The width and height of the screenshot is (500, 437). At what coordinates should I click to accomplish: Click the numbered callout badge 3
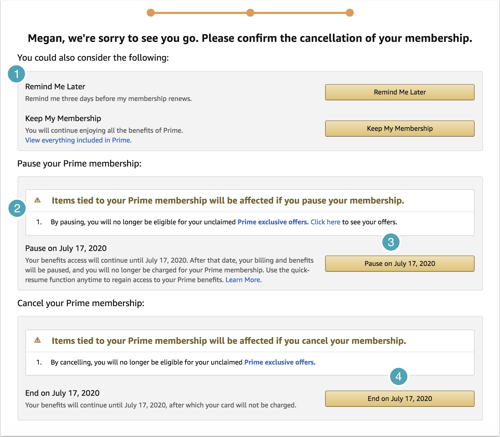tap(391, 242)
